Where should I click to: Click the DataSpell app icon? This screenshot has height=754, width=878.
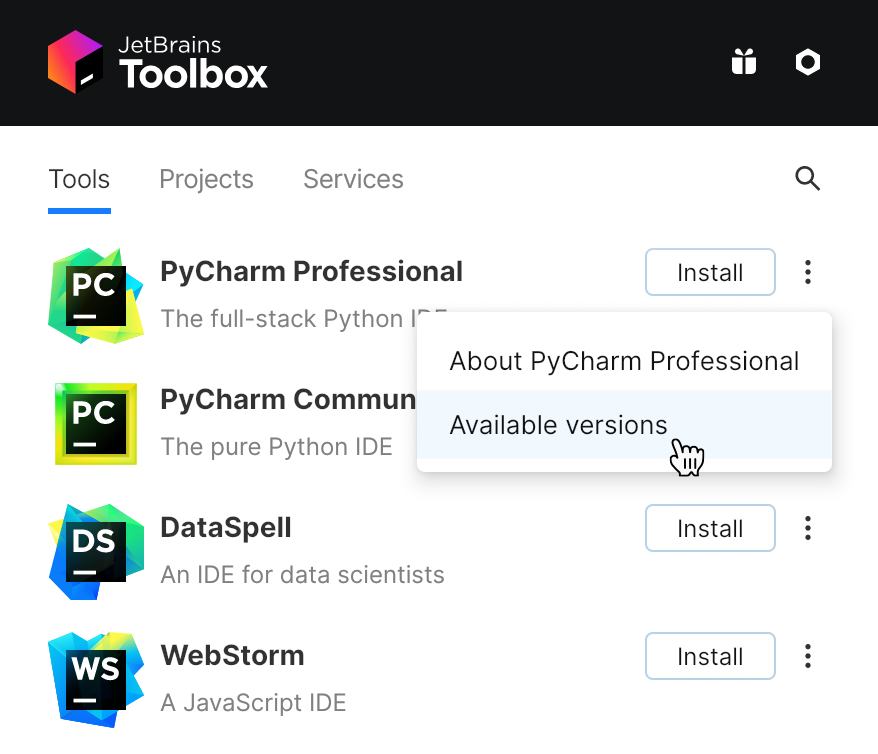[x=95, y=551]
